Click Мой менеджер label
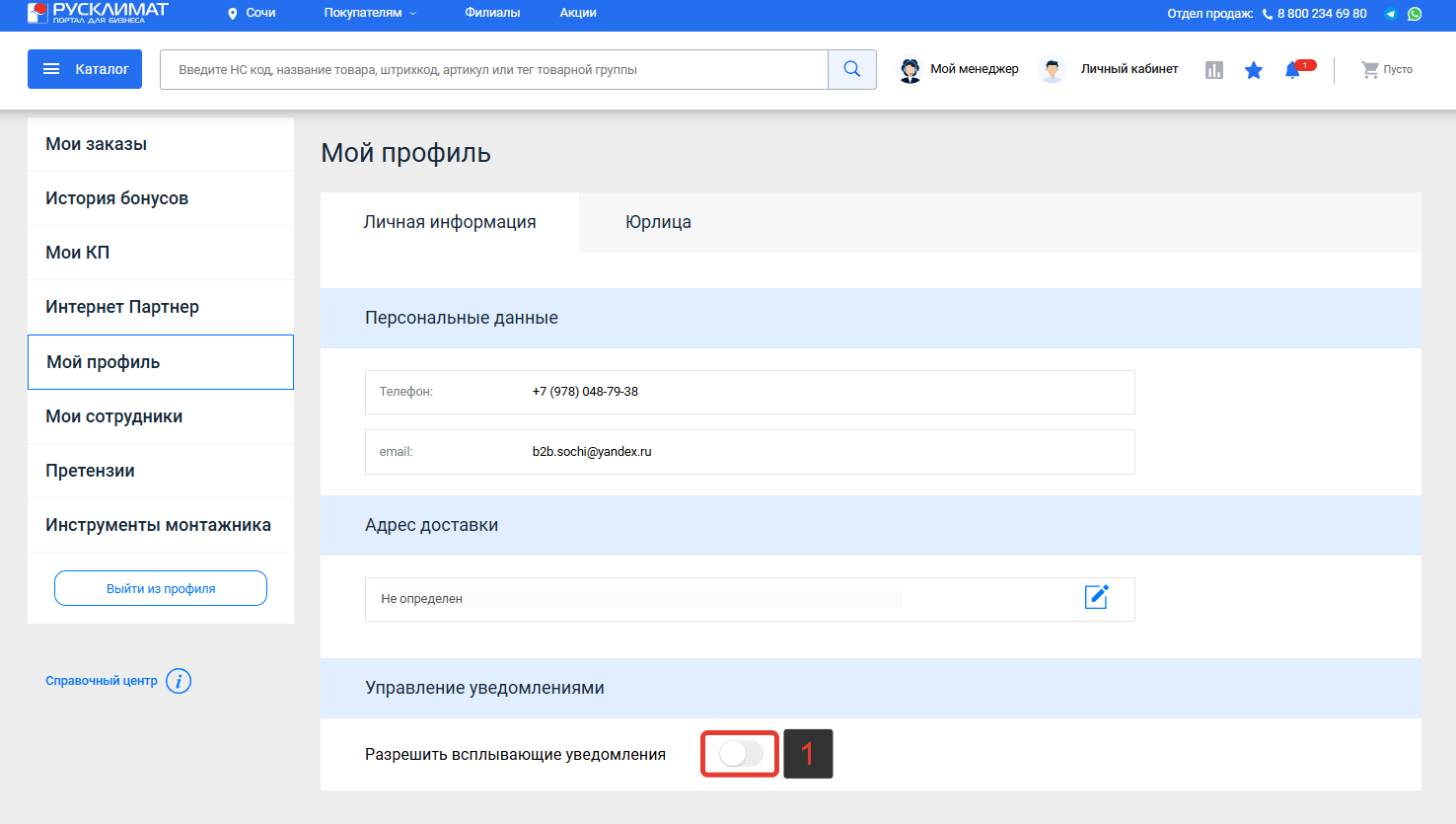The height and width of the screenshot is (824, 1456). tap(975, 69)
